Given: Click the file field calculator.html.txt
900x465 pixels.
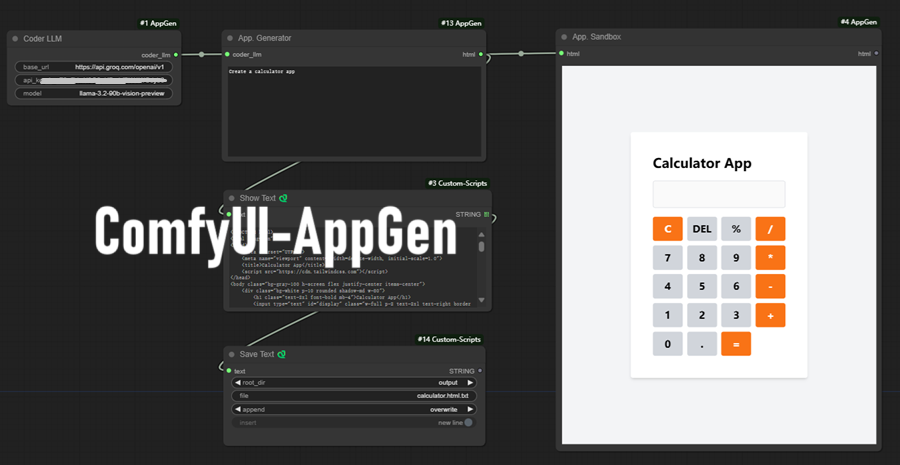Looking at the screenshot, I should click(354, 396).
